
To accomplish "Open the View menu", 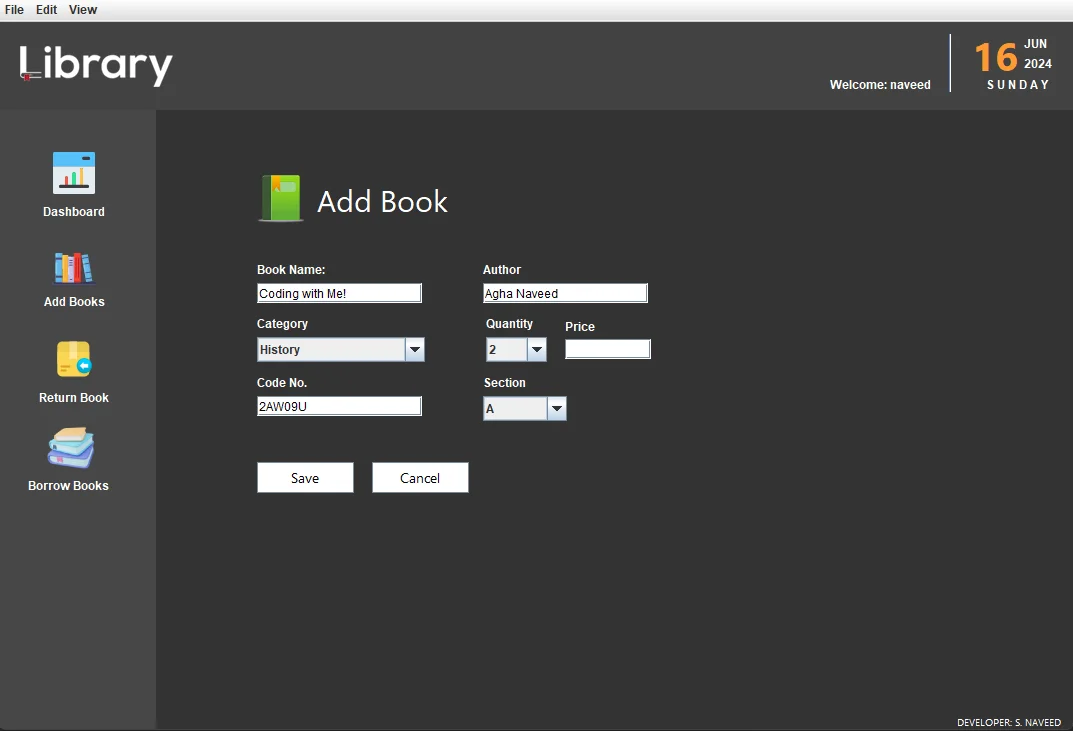I will pyautogui.click(x=83, y=10).
